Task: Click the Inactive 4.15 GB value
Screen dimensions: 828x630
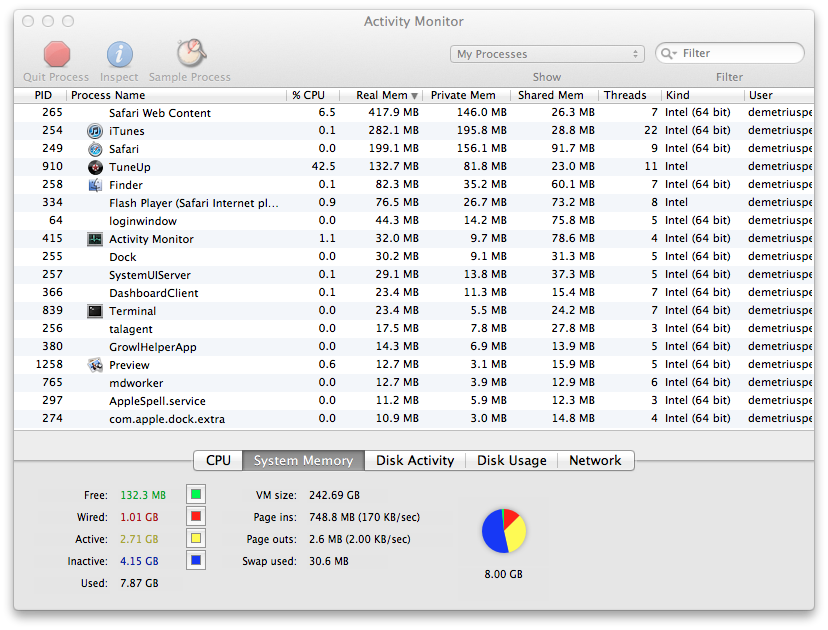Action: [x=139, y=561]
